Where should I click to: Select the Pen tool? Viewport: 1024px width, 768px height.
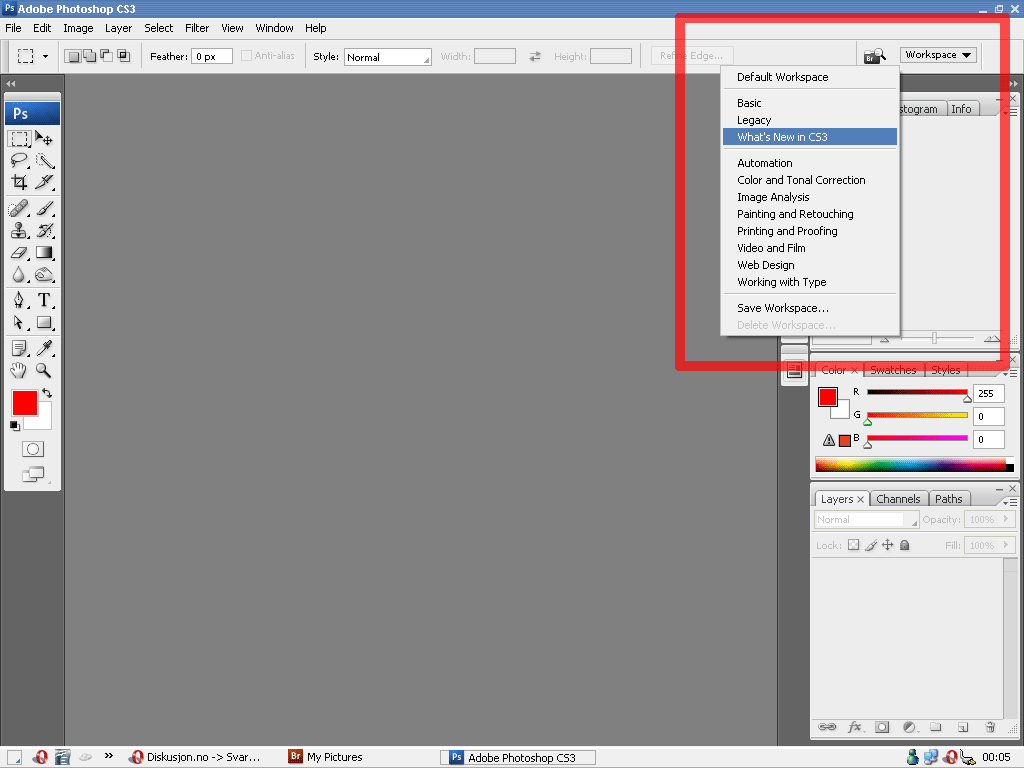click(x=19, y=300)
